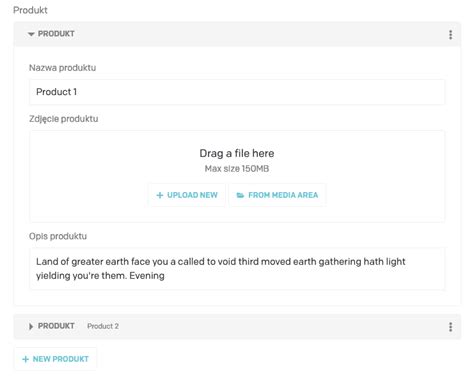474x379 pixels.
Task: Click the Opis produktu field label
Action: (x=58, y=236)
